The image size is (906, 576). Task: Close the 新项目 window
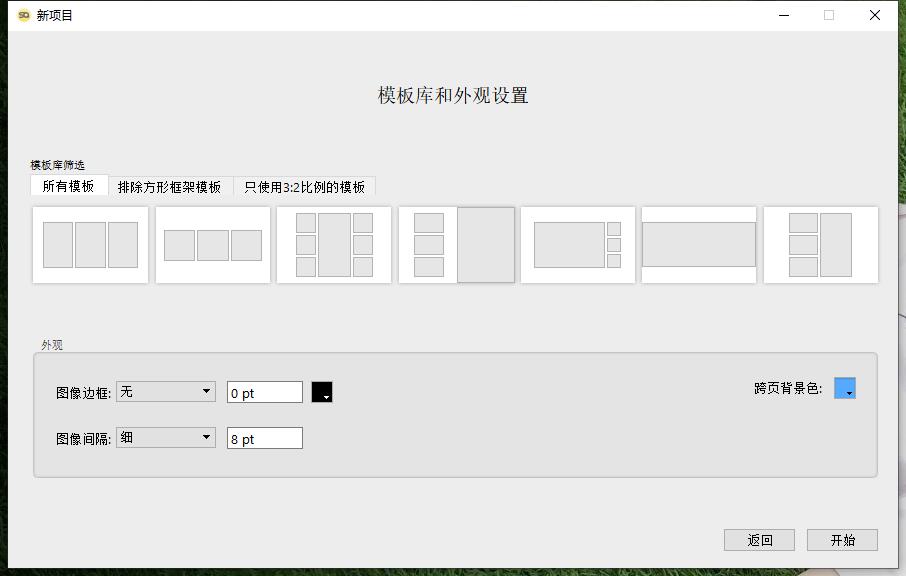click(875, 16)
